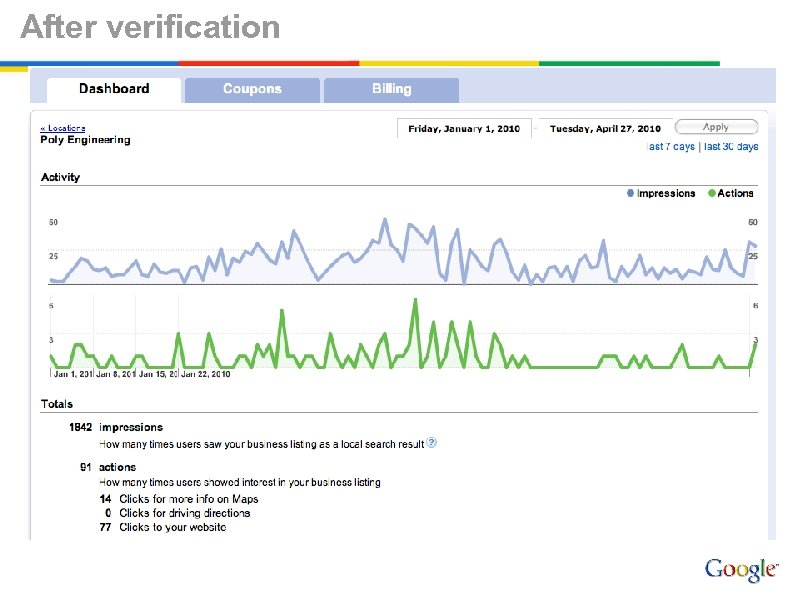Switch to the Dashboard tab
Image resolution: width=800 pixels, height=600 pixels.
coord(114,89)
